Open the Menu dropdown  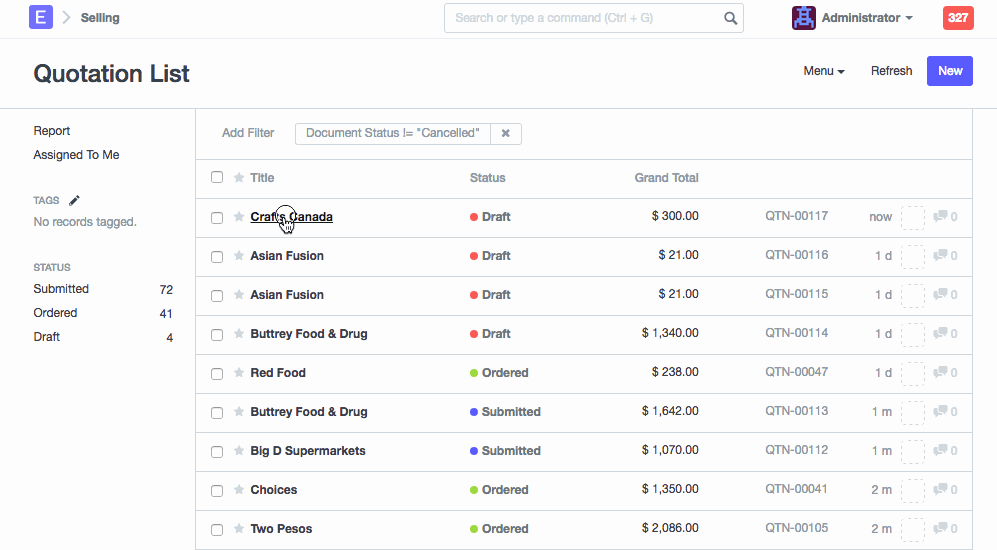[823, 71]
